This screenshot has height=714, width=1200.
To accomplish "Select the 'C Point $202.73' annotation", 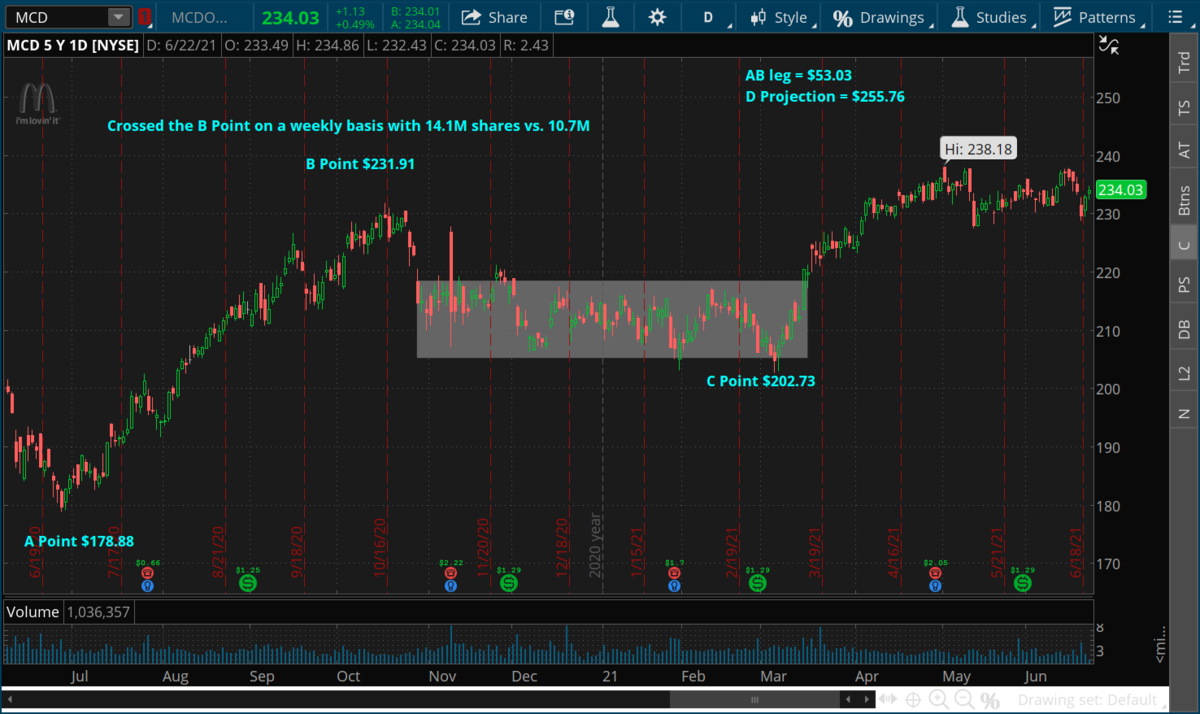I will click(761, 381).
